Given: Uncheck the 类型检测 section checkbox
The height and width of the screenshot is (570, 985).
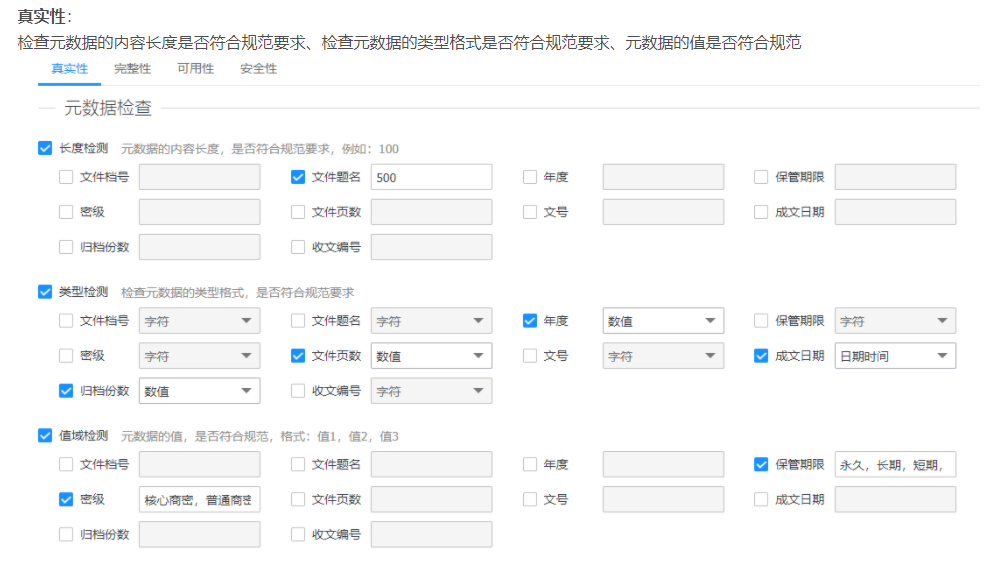Looking at the screenshot, I should point(45,292).
